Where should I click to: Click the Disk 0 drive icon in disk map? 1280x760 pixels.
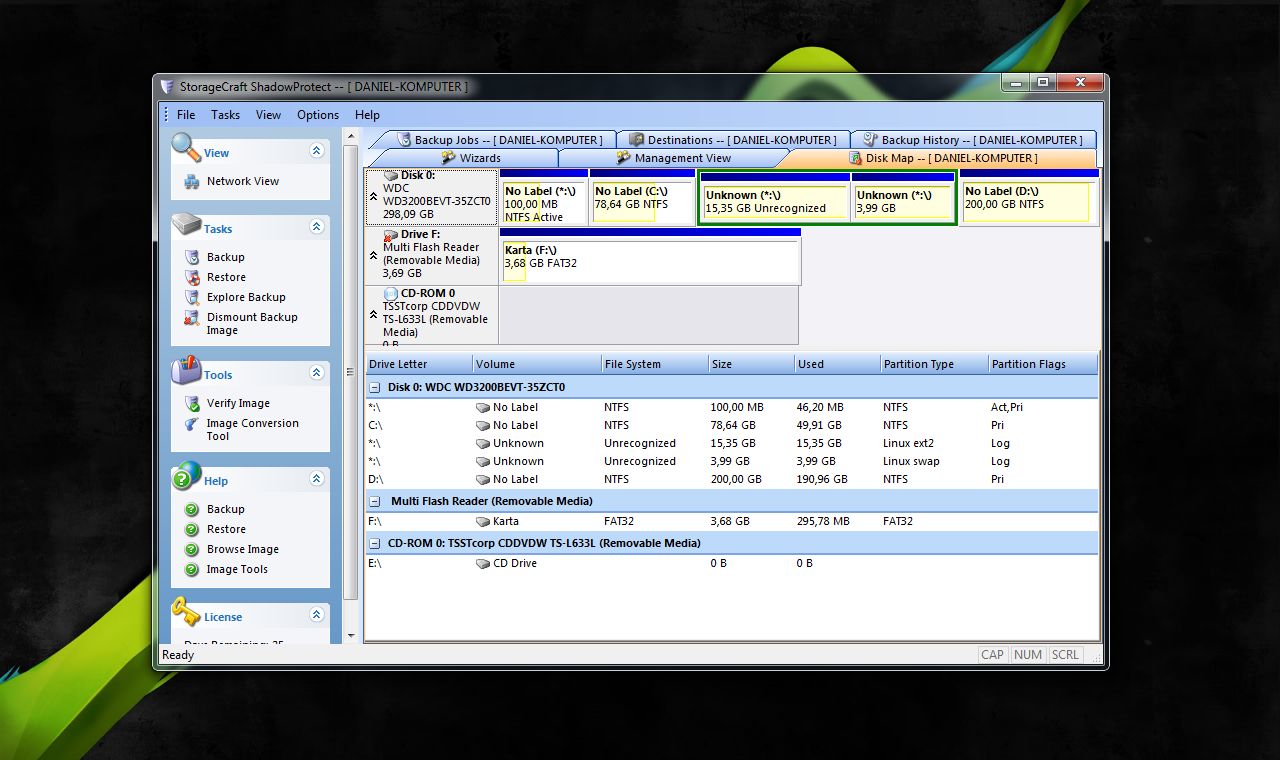tap(390, 175)
